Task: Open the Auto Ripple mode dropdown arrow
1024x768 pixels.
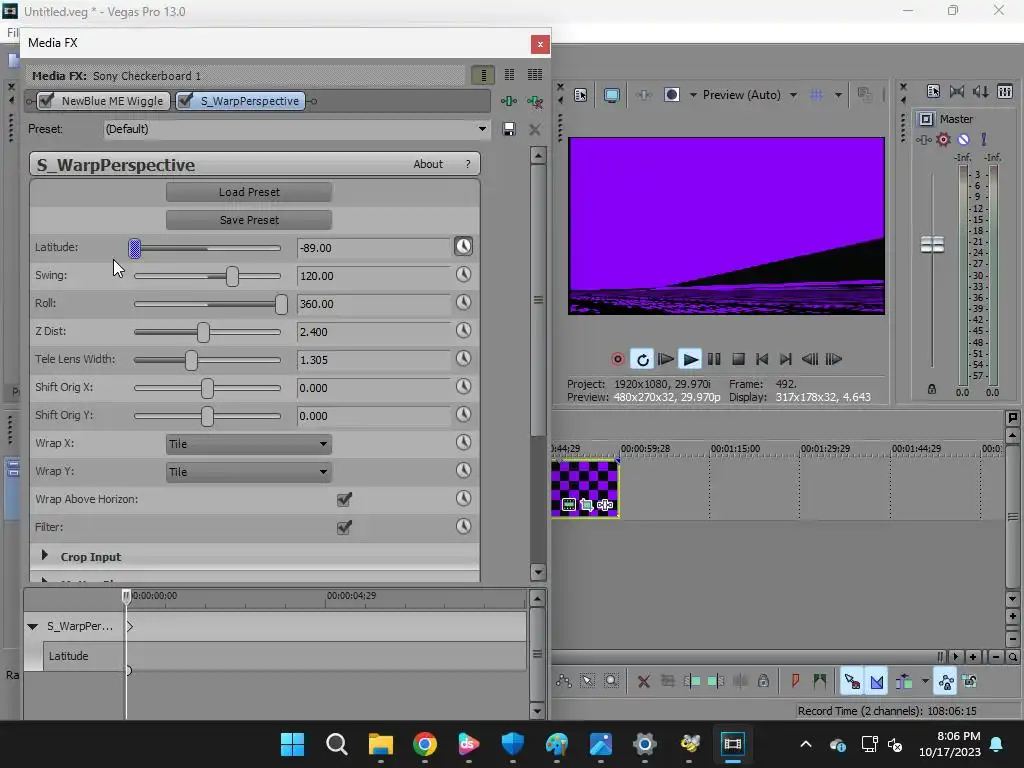Action: click(925, 681)
